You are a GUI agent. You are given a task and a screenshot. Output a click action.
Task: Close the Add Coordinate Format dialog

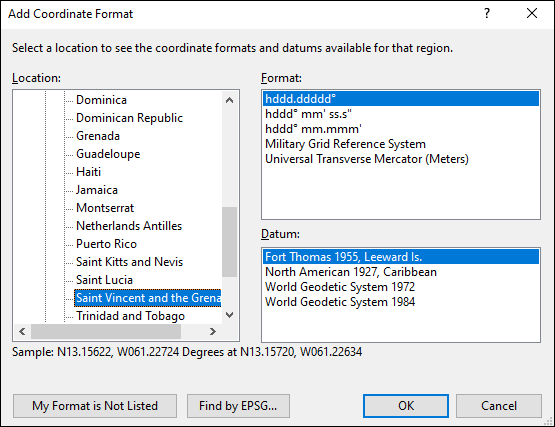(x=532, y=13)
